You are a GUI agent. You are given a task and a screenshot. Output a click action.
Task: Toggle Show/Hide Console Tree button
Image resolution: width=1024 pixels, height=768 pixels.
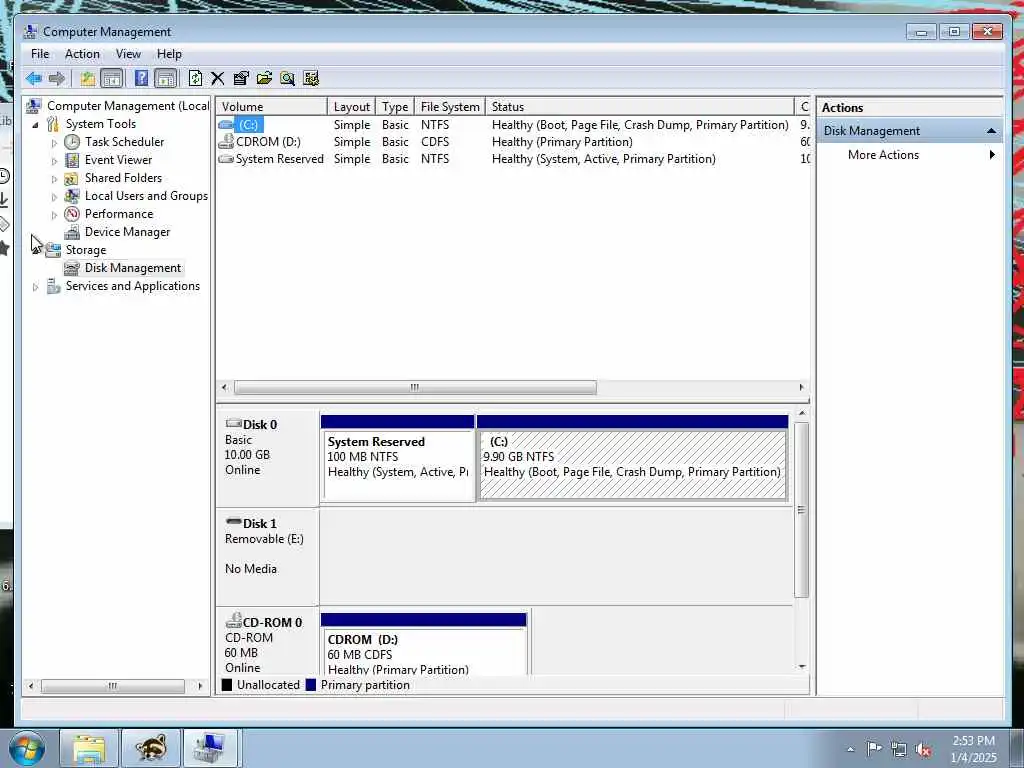112,79
